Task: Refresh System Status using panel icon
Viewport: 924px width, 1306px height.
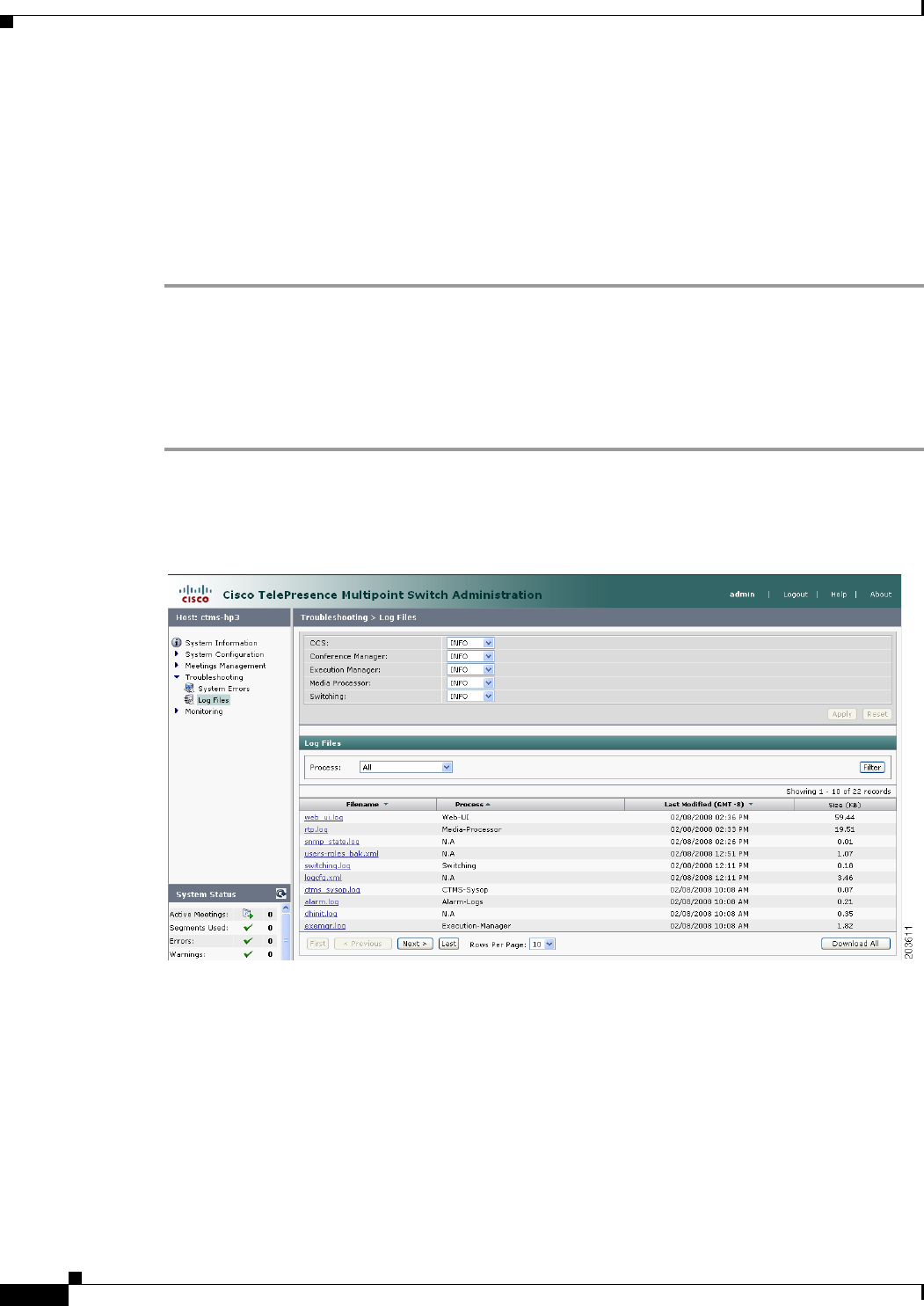Action: click(x=281, y=894)
